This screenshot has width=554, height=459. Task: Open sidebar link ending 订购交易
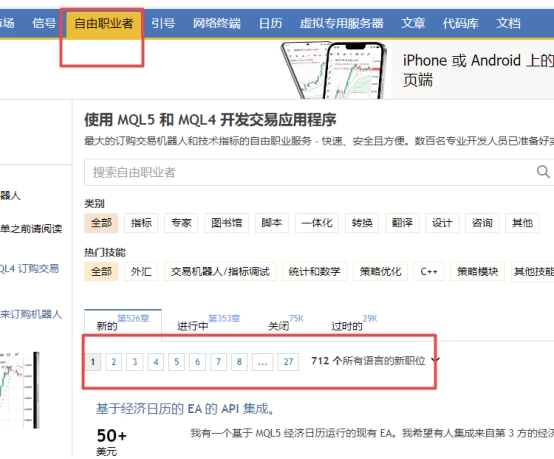[x=29, y=269]
